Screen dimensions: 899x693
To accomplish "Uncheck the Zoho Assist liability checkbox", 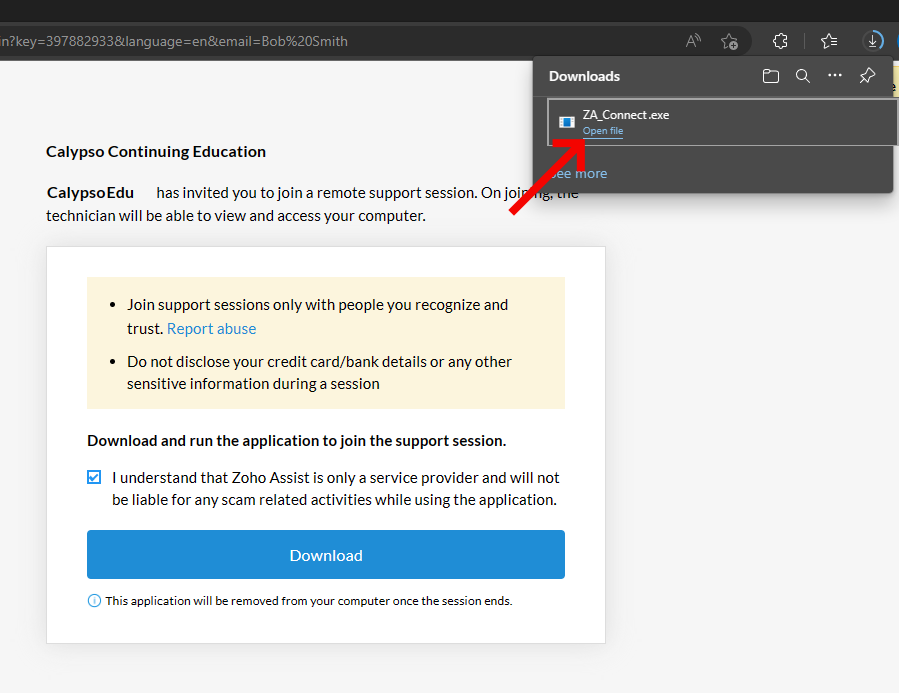I will (x=94, y=478).
